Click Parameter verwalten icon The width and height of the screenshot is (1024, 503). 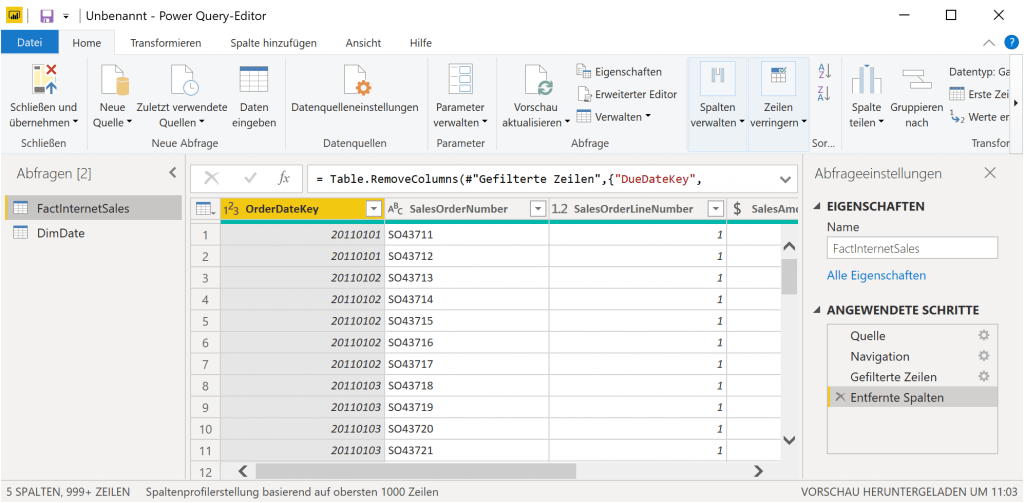pyautogui.click(x=460, y=80)
